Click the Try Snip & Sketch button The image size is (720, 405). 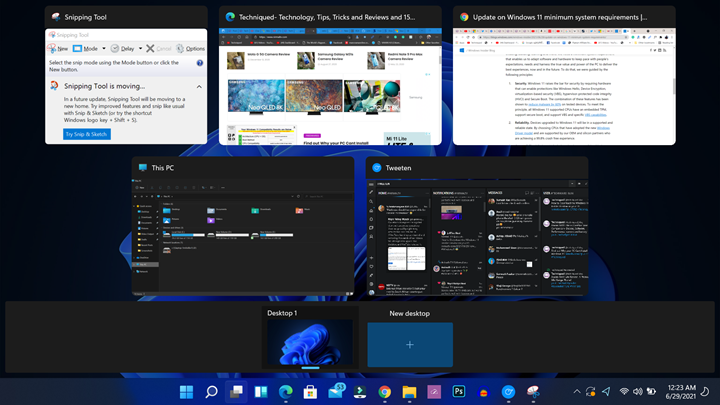(87, 134)
